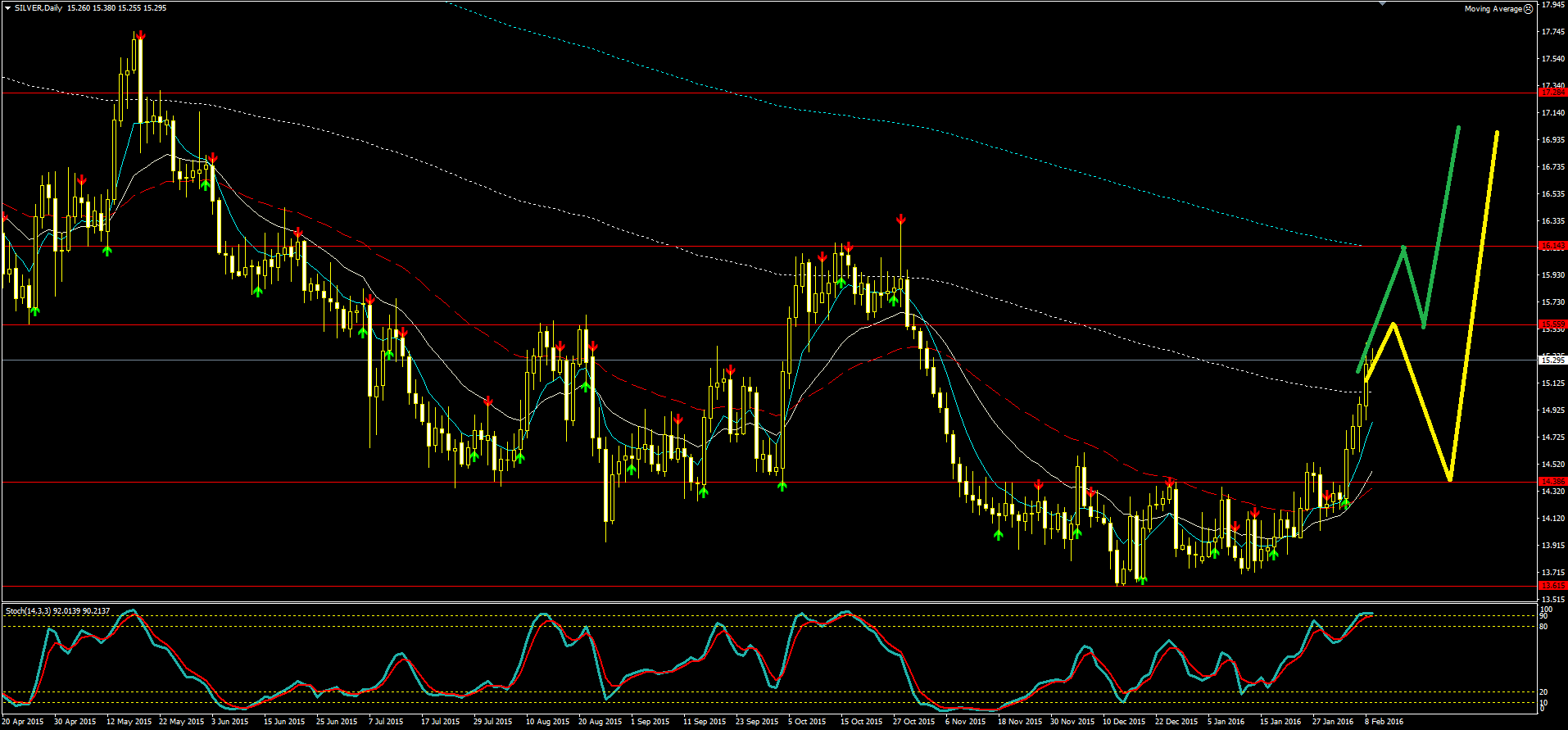Click the red 17.284 price level tag
The height and width of the screenshot is (730, 1568).
coord(1553,93)
